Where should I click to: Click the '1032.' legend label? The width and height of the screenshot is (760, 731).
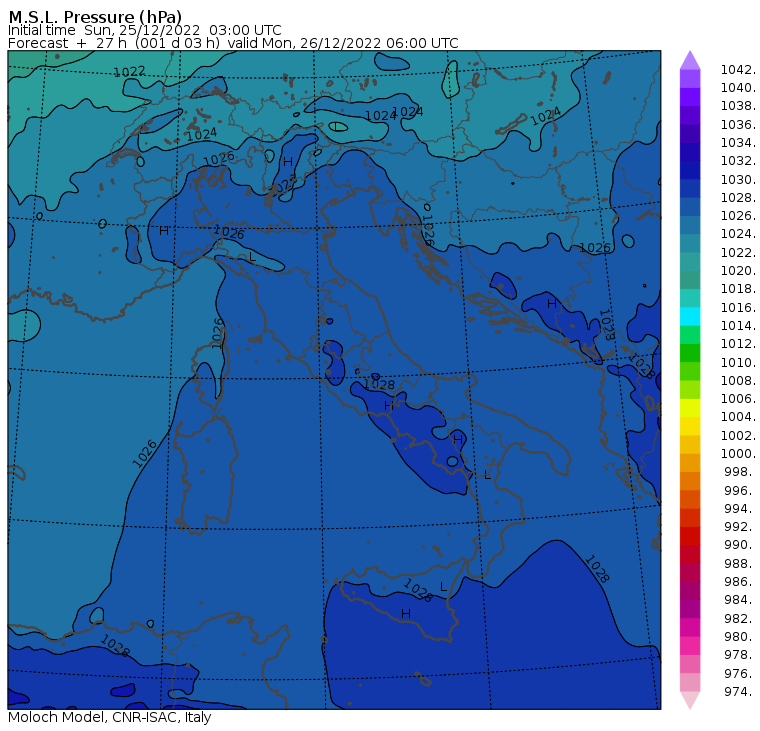pyautogui.click(x=738, y=161)
